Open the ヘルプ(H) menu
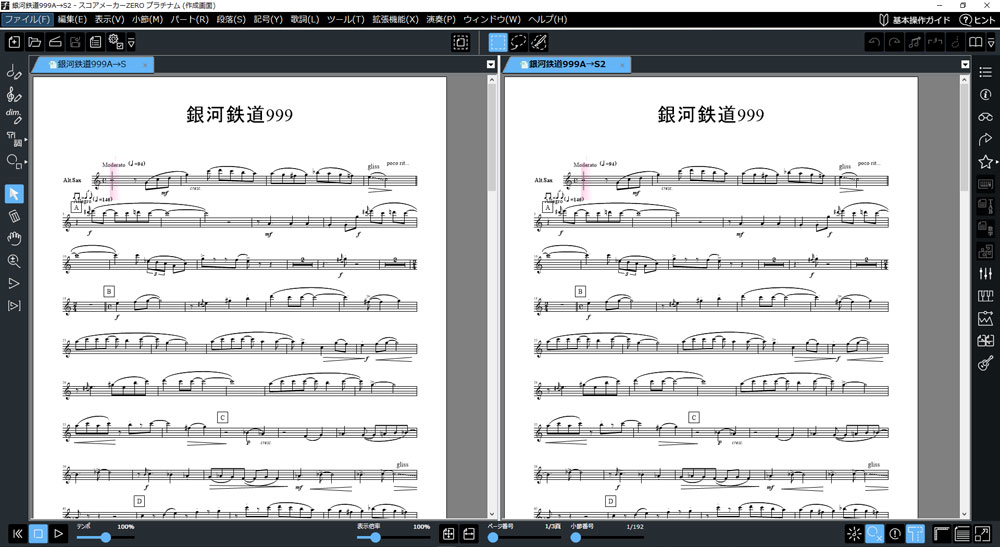The width and height of the screenshot is (1000, 547). 547,19
